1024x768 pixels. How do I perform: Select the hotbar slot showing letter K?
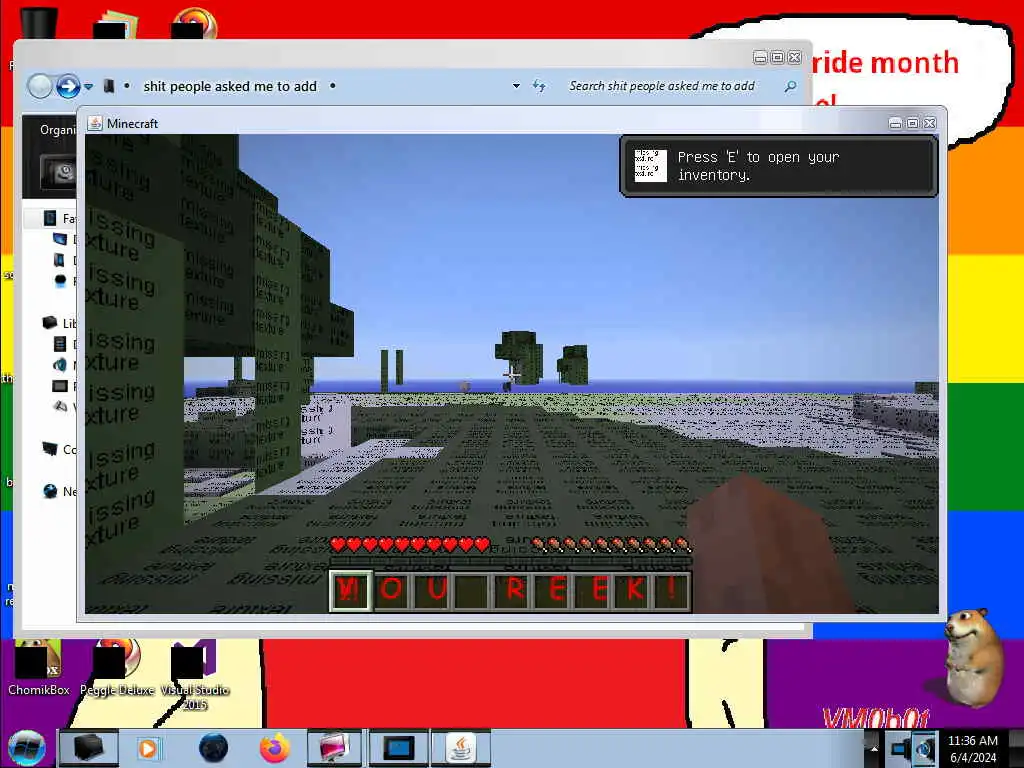(634, 590)
